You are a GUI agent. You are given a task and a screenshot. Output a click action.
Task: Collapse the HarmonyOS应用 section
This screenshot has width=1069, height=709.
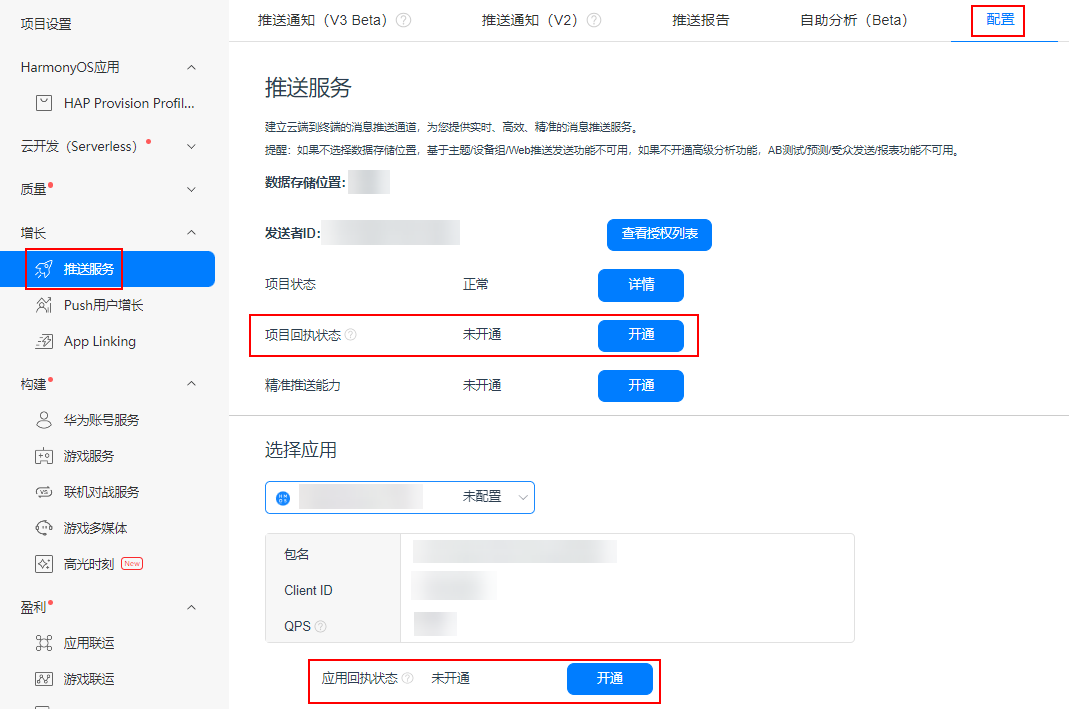pos(192,67)
